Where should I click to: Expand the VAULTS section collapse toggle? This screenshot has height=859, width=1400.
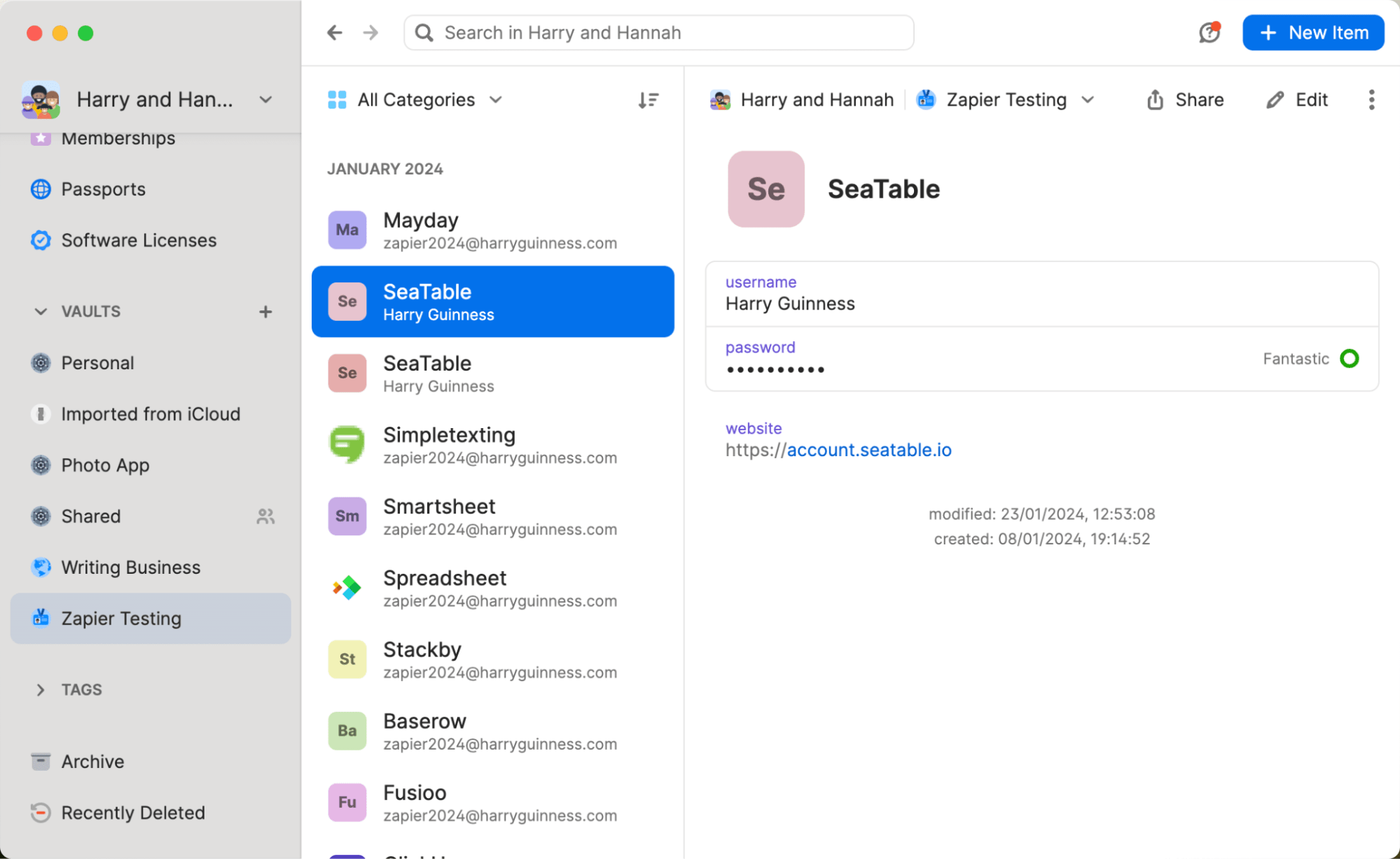[x=40, y=310]
